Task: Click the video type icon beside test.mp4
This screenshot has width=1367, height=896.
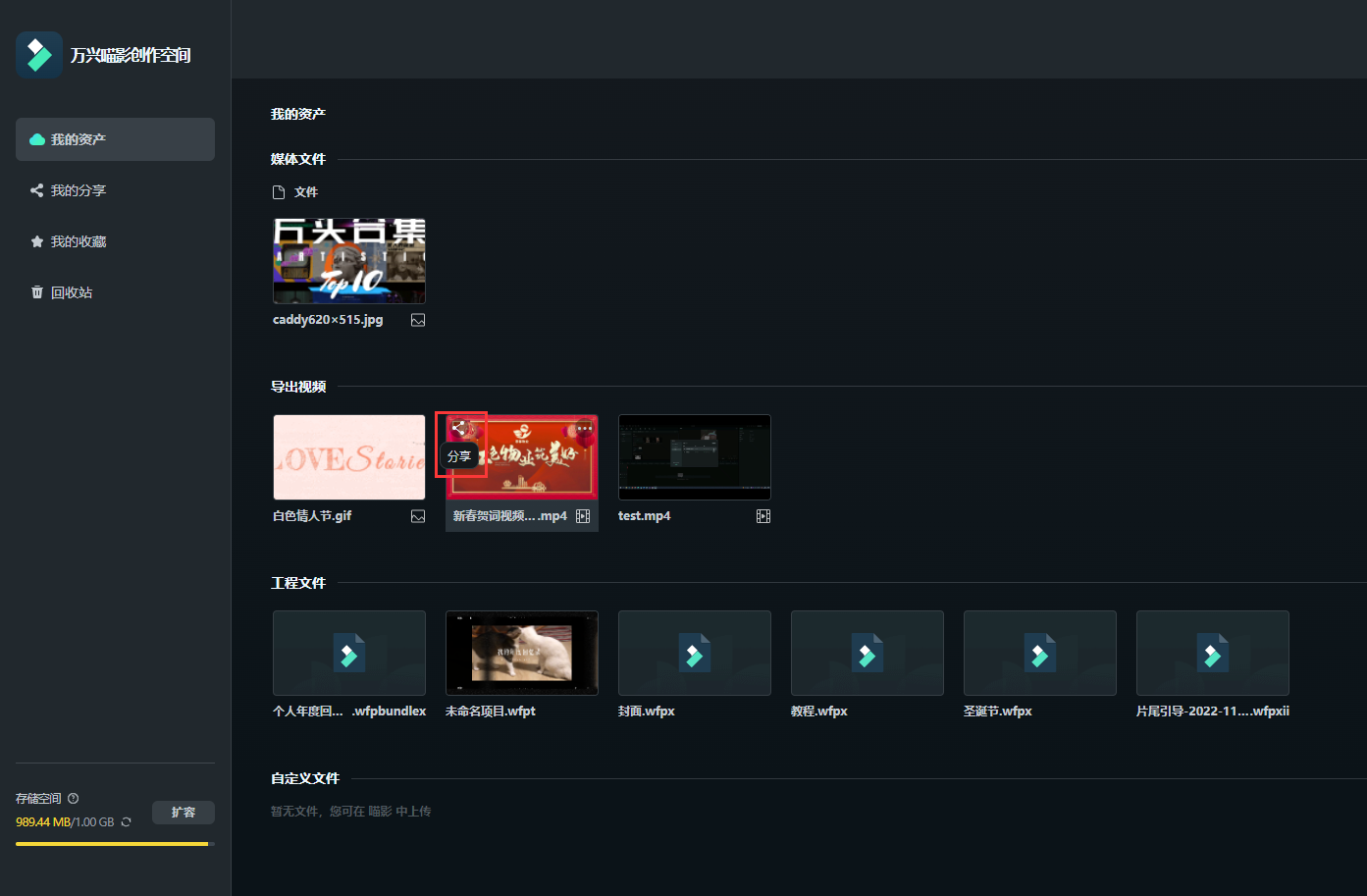Action: [763, 516]
